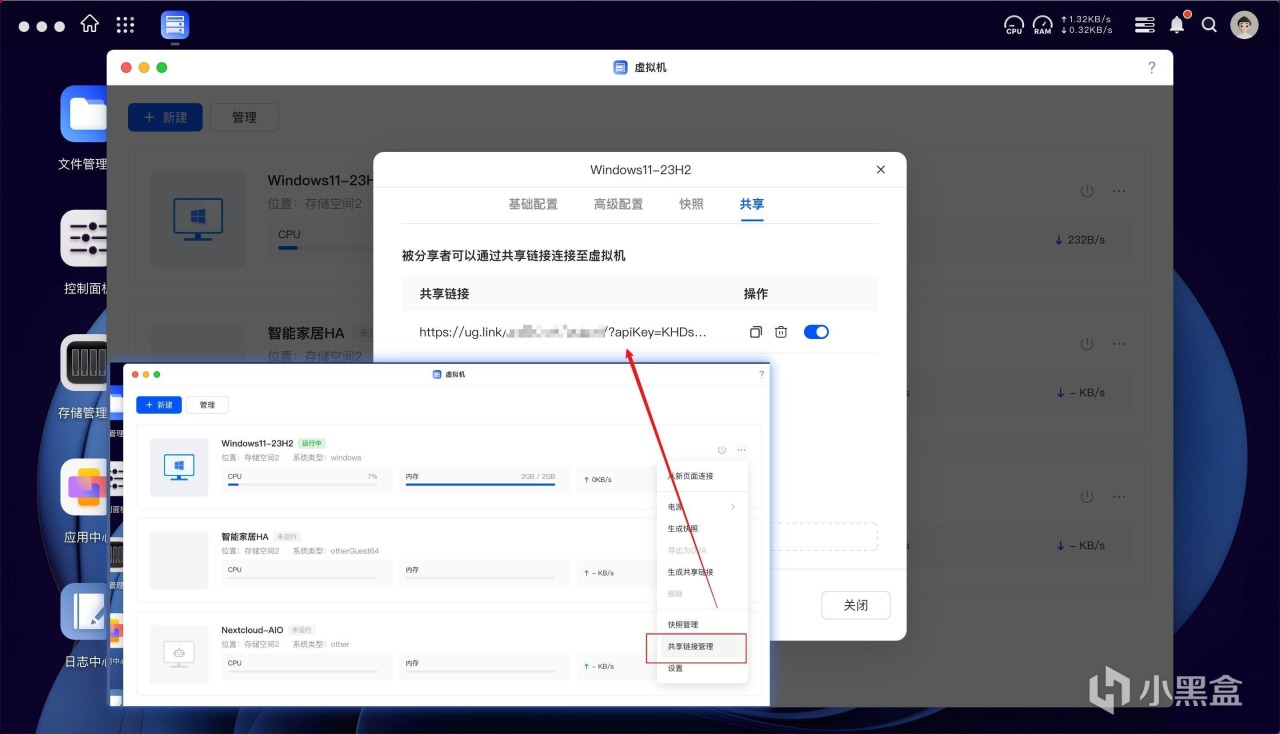The image size is (1280, 734).
Task: Click the 管理 button in the small inset window
Action: 207,405
